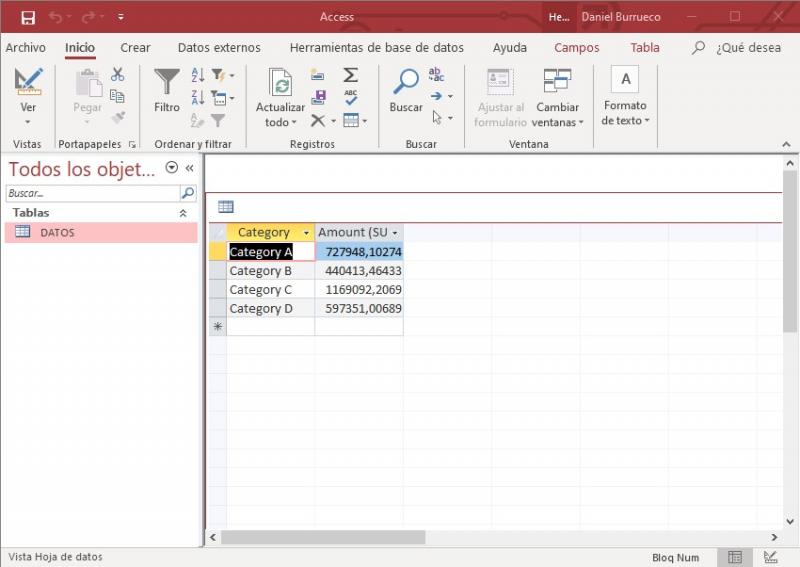The width and height of the screenshot is (800, 567).
Task: Collapse the ribbon with caret arrow
Action: (786, 144)
